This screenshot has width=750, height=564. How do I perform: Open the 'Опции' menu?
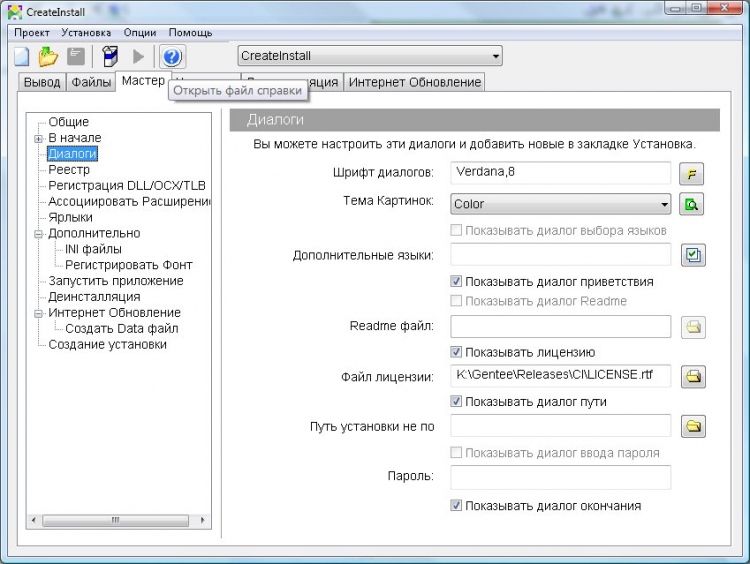coord(140,33)
